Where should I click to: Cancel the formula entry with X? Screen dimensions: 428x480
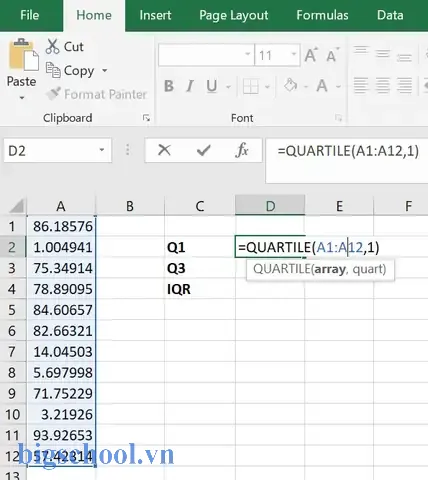[164, 150]
